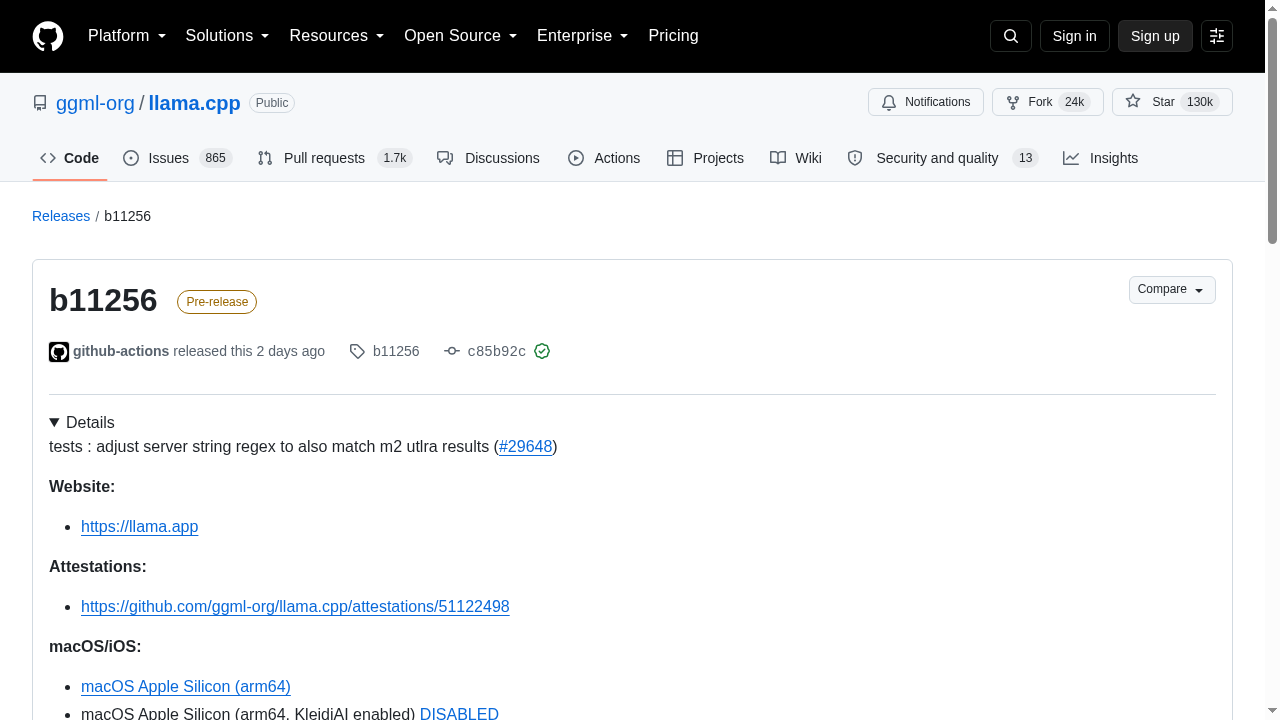Go to Releases breadcrumb link

tap(61, 216)
